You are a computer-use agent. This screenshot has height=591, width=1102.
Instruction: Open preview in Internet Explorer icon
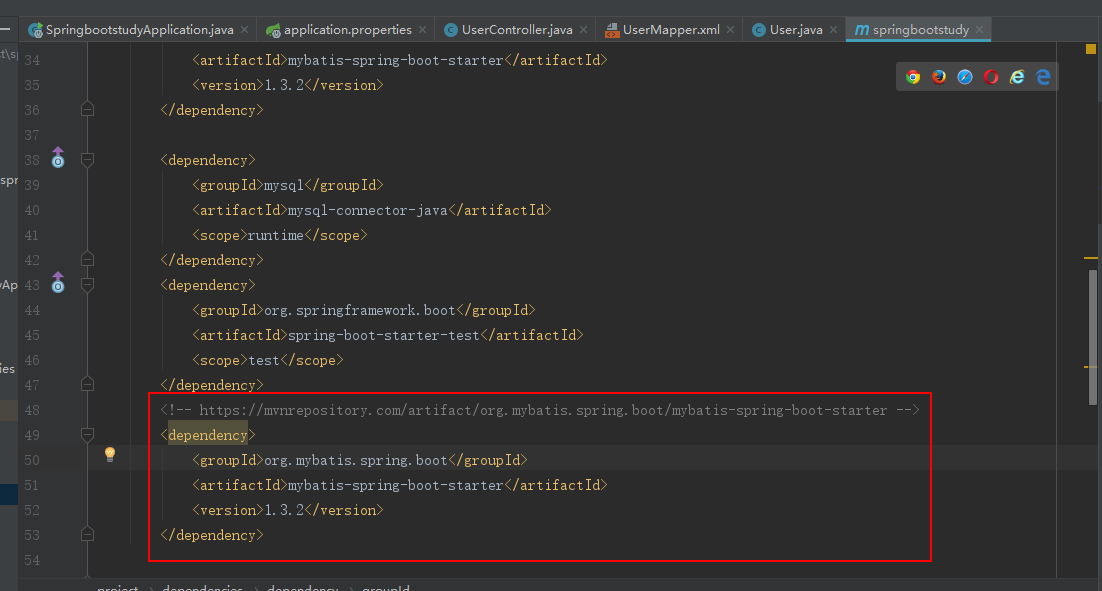1017,77
